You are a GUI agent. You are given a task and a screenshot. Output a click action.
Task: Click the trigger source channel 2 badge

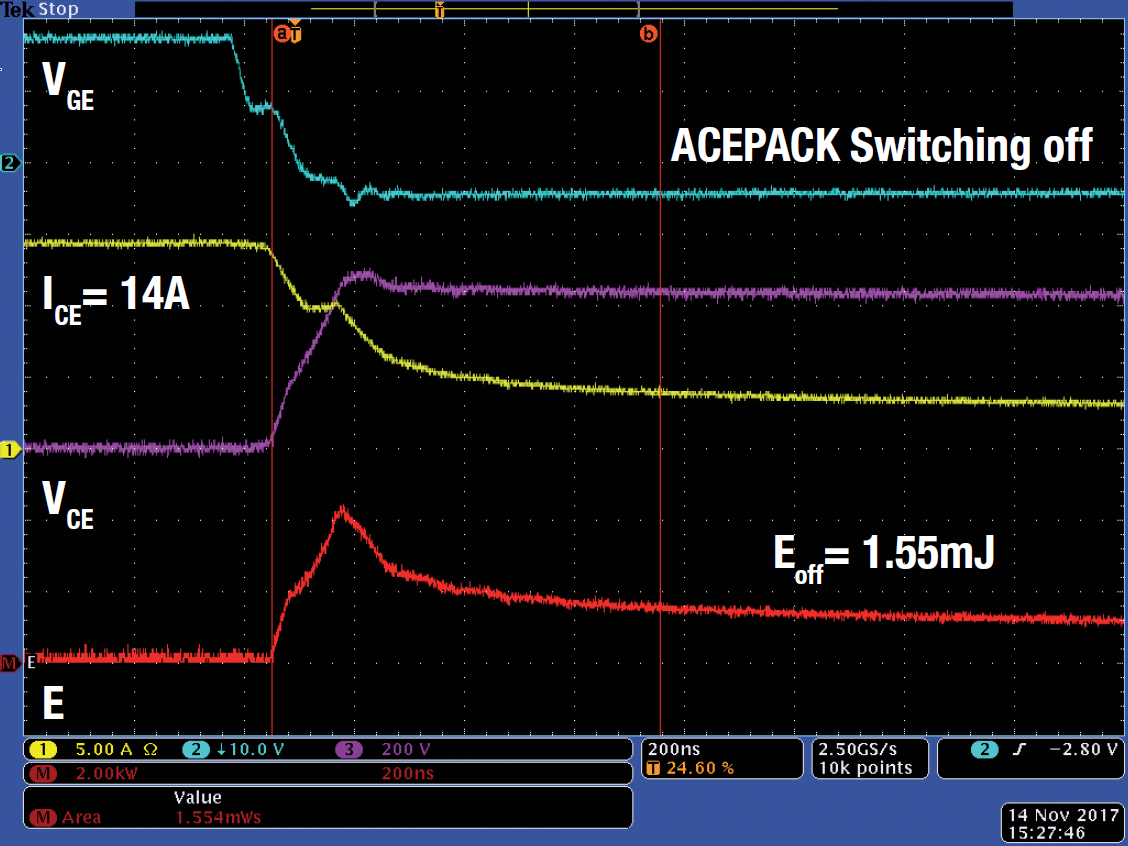pos(985,750)
